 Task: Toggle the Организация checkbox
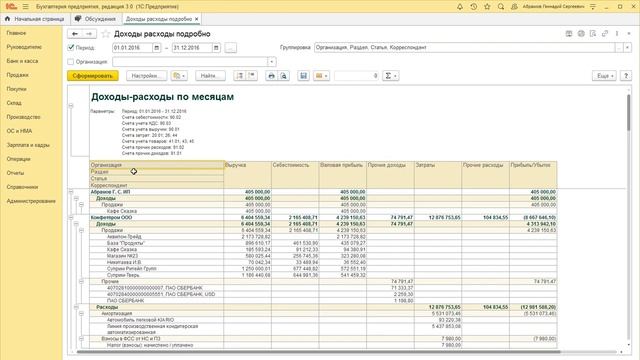(x=71, y=62)
